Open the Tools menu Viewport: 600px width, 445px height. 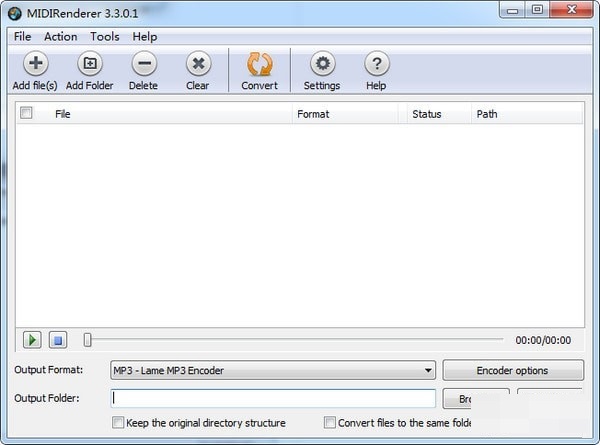coord(105,37)
